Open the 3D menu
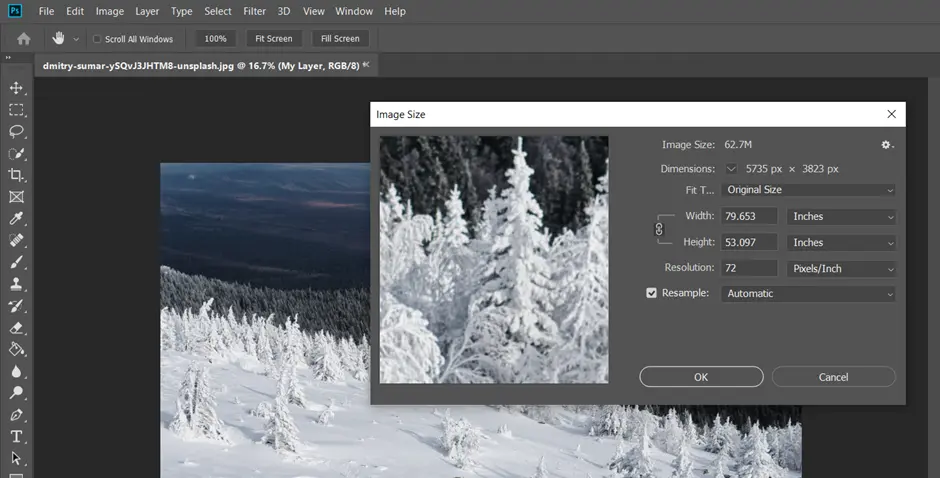Viewport: 940px width, 478px height. coord(284,11)
